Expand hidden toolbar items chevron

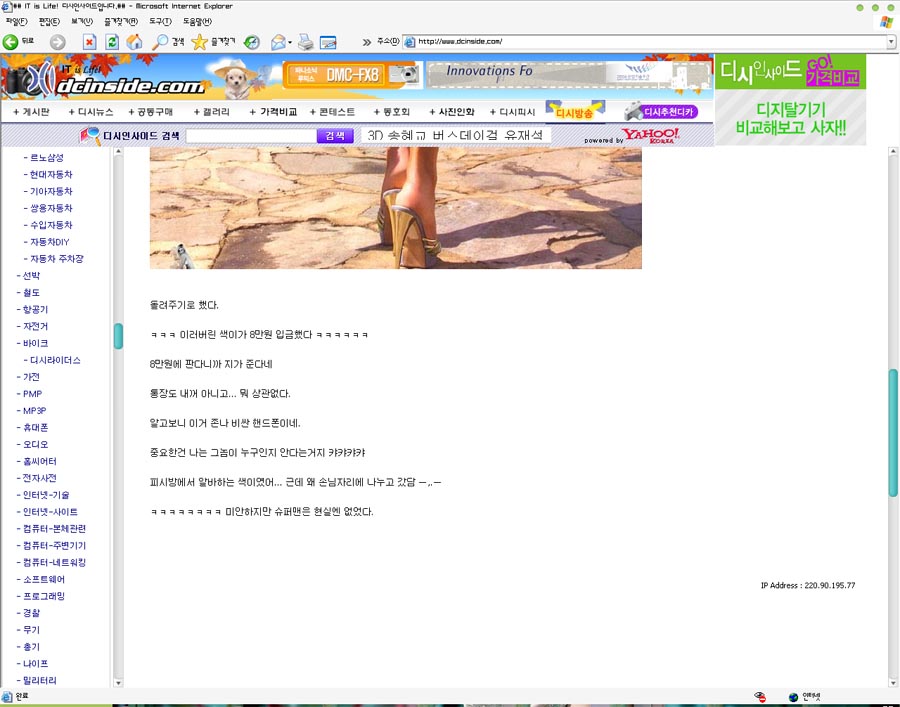pyautogui.click(x=367, y=42)
